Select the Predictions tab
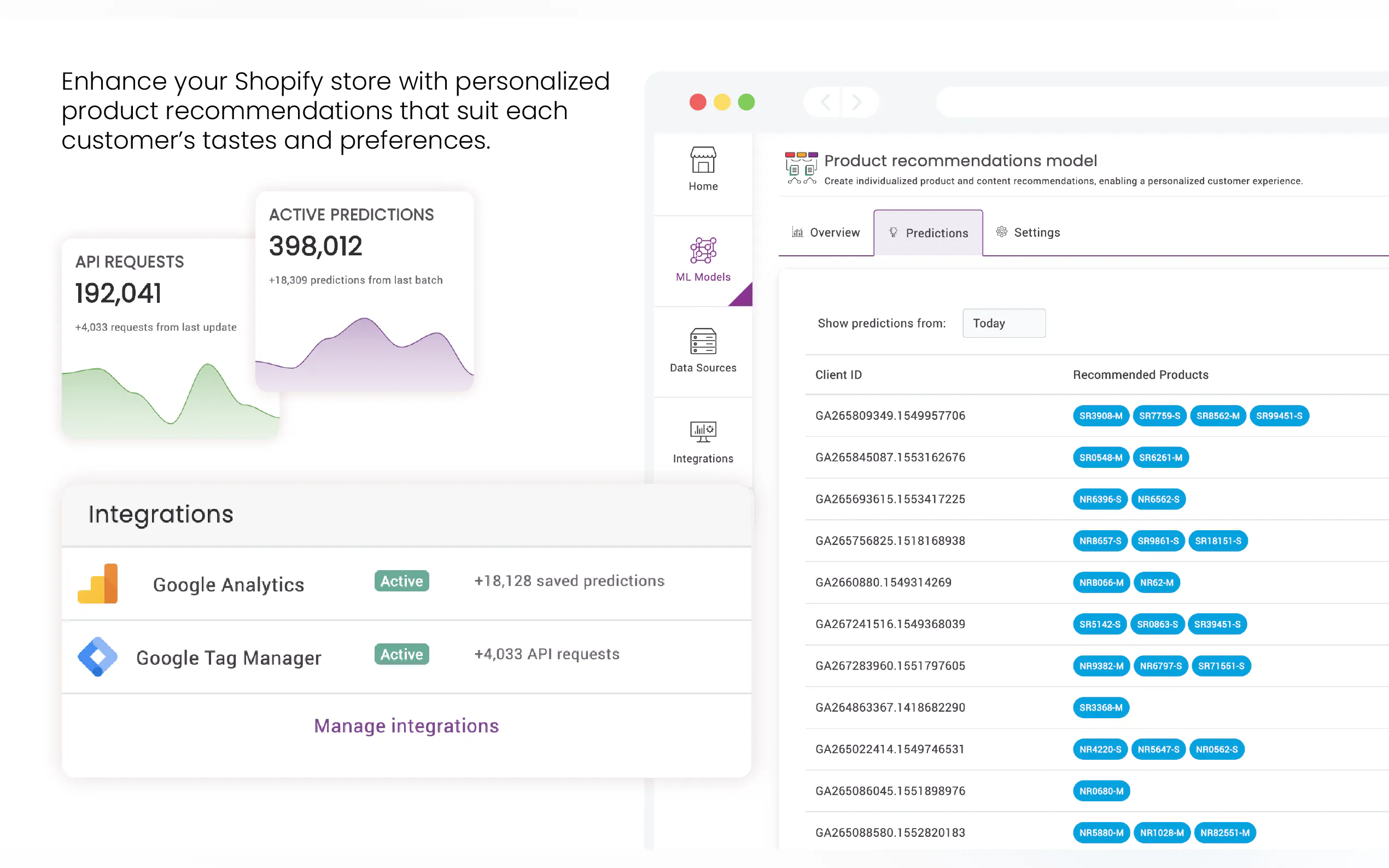Viewport: 1389px width, 868px height. [x=928, y=232]
